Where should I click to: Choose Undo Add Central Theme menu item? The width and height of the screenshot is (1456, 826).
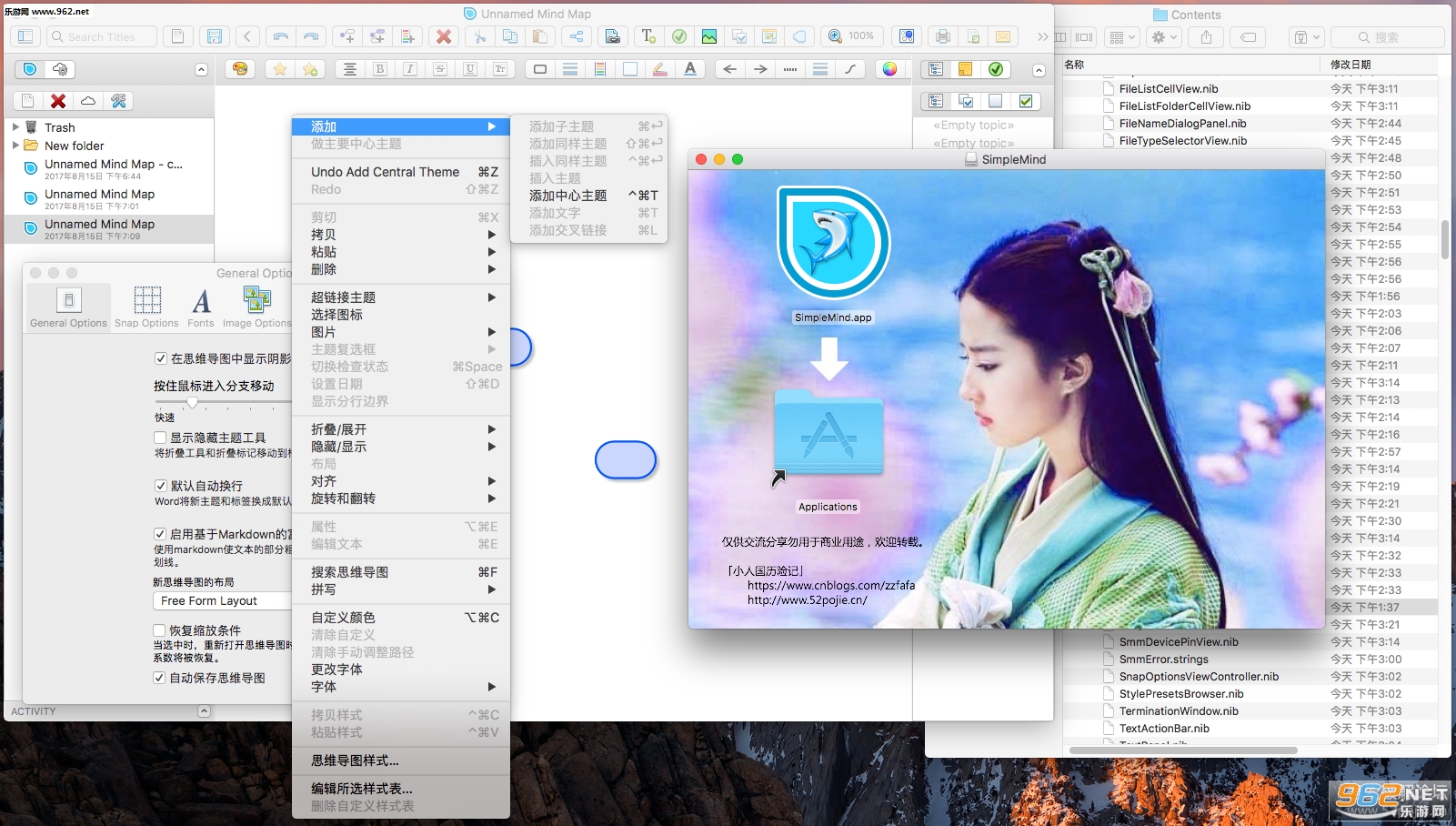click(x=385, y=172)
